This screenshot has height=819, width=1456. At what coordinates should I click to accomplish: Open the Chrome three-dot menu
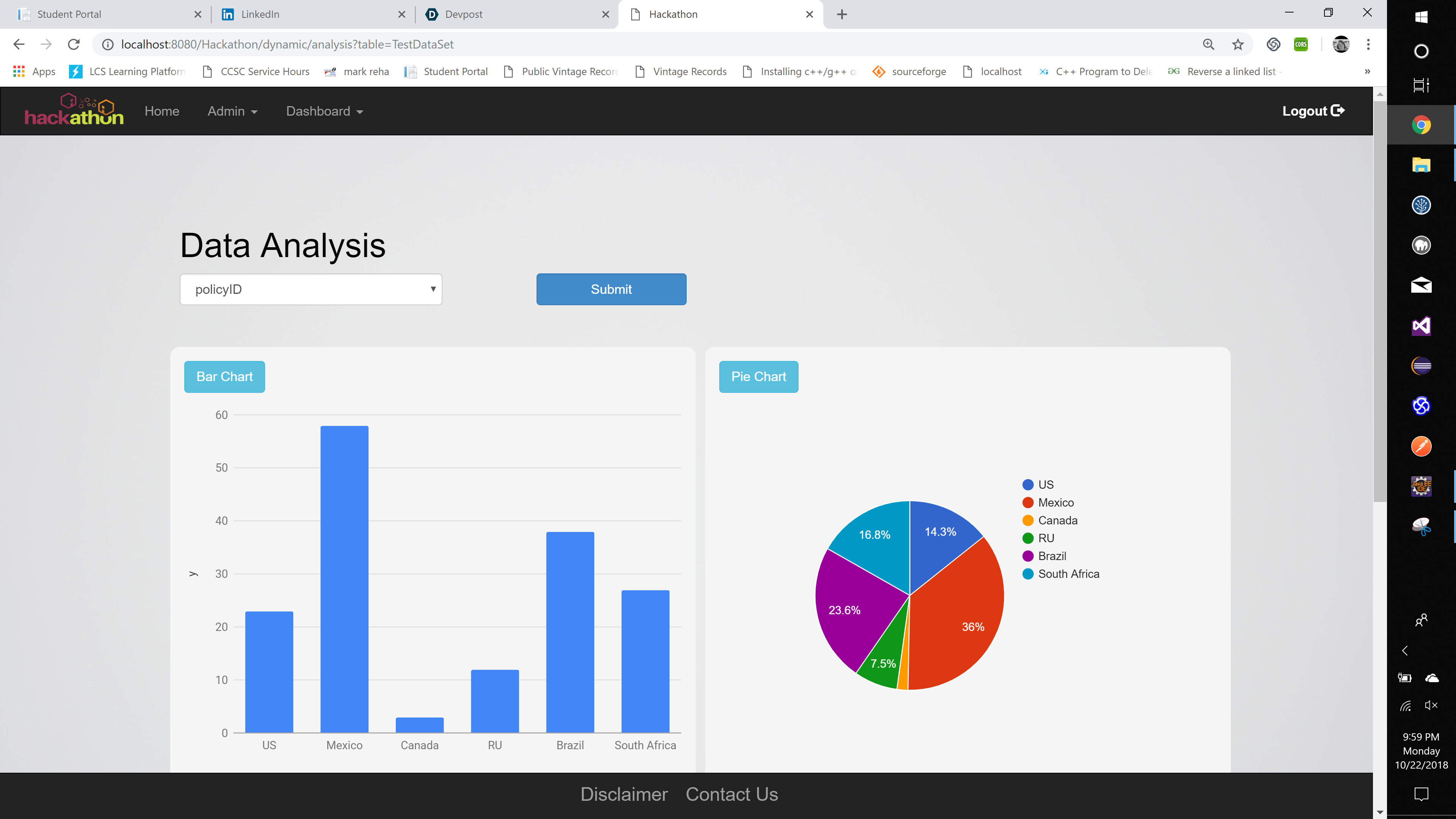coord(1368,44)
